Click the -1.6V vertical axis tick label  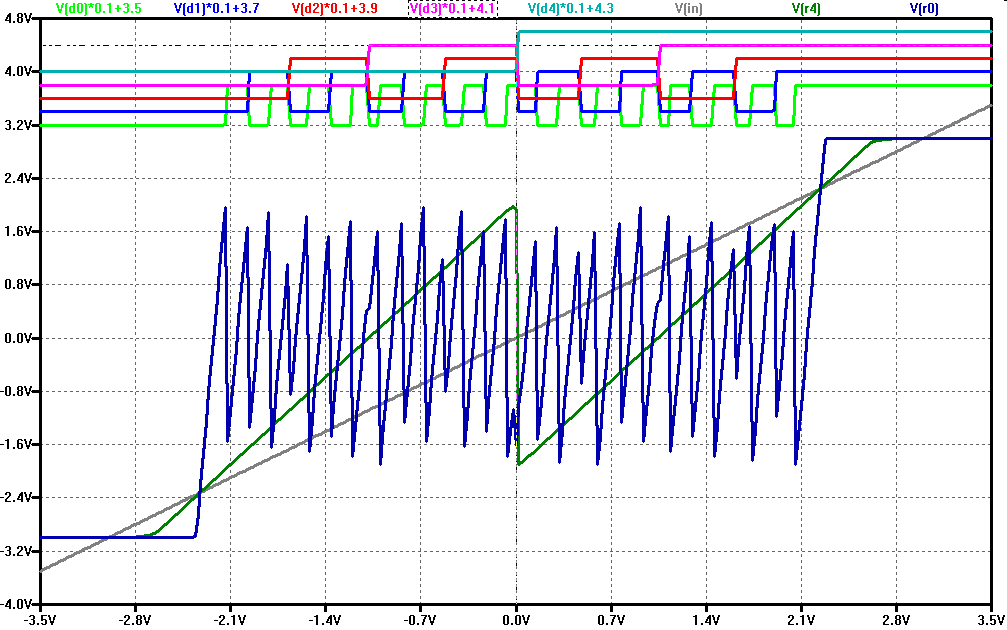pos(19,444)
